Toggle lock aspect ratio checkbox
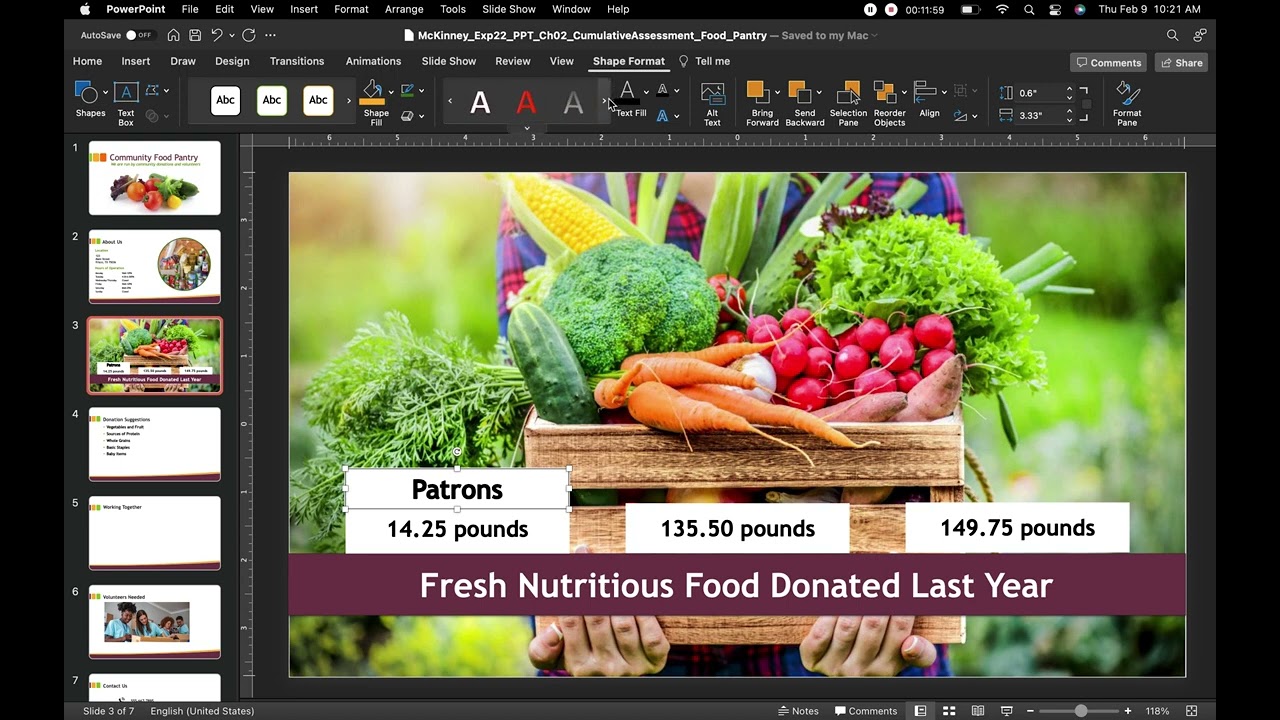The image size is (1280, 720). (1087, 104)
